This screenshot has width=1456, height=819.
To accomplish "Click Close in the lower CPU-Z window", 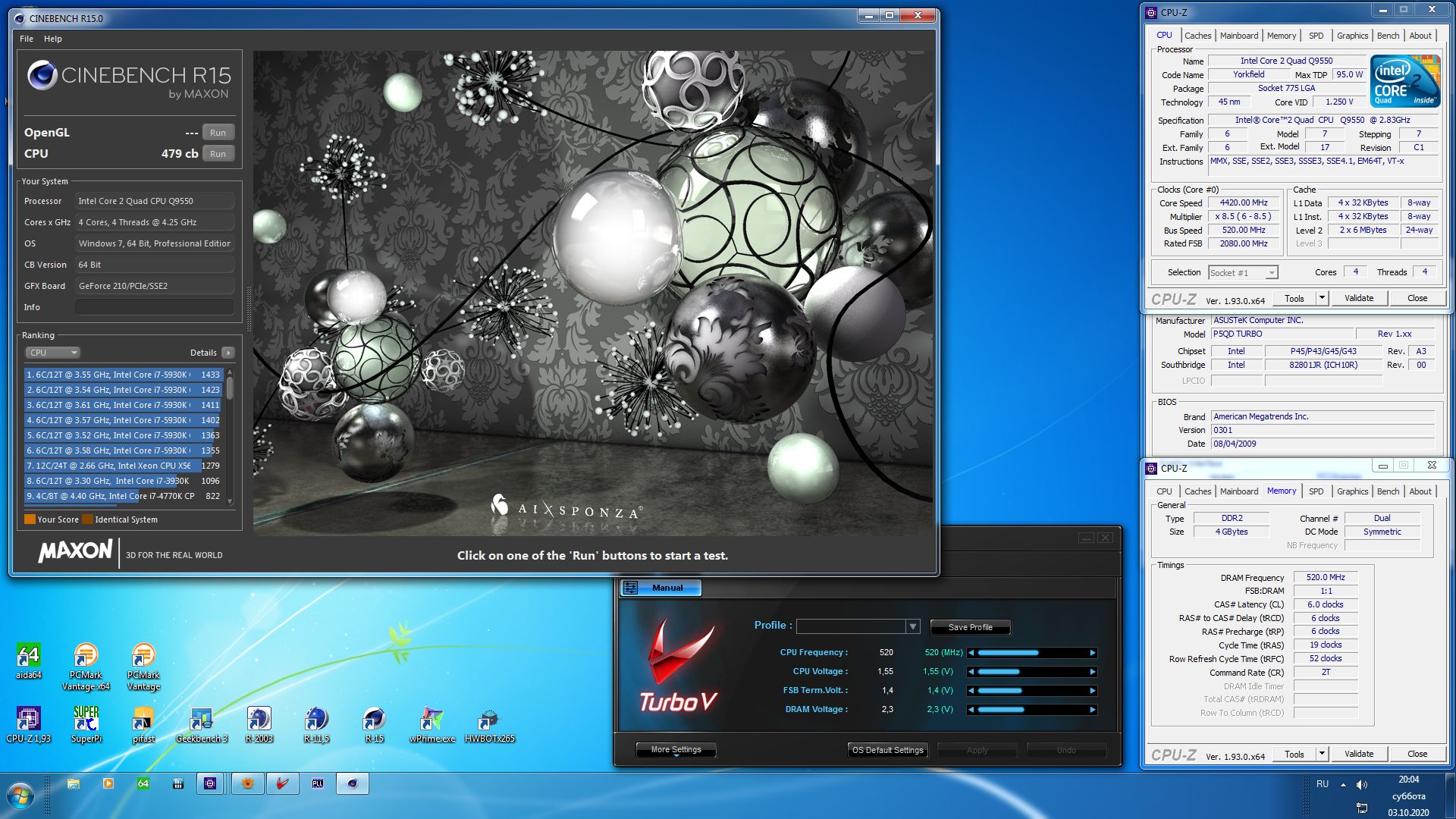I will (1417, 754).
